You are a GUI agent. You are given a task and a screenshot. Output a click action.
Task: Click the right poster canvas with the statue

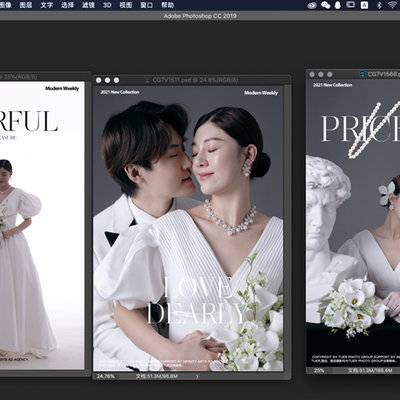point(353,223)
